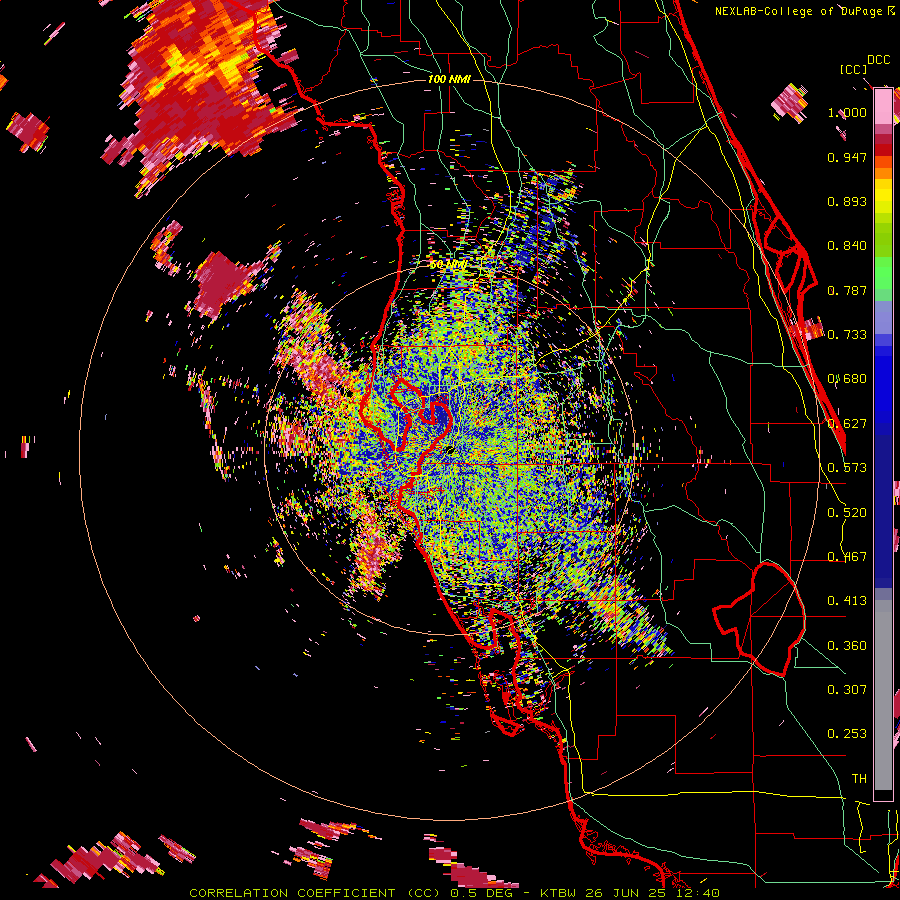Click the 100 NMI range ring label

tap(449, 79)
